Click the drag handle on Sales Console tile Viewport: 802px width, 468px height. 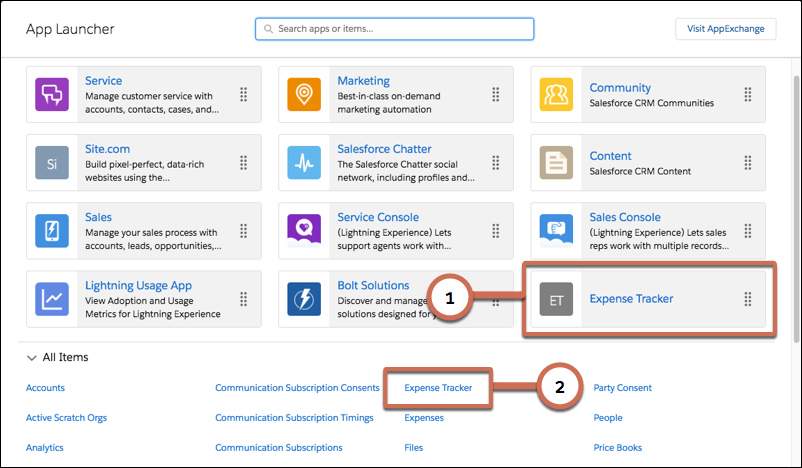tap(748, 231)
